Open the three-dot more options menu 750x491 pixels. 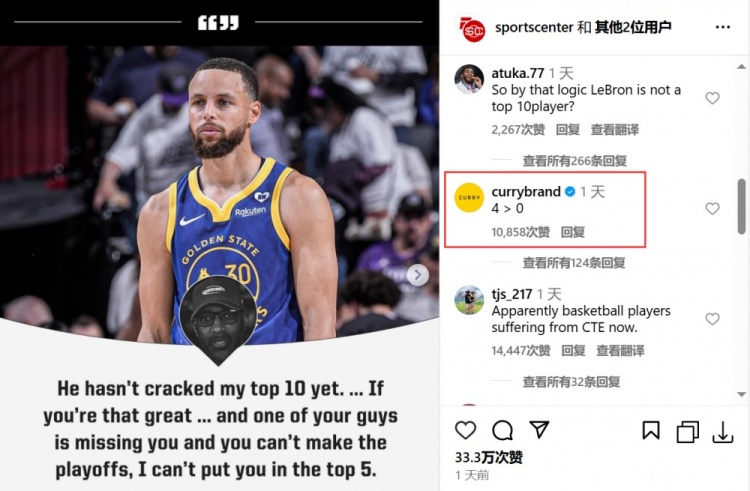(x=723, y=27)
